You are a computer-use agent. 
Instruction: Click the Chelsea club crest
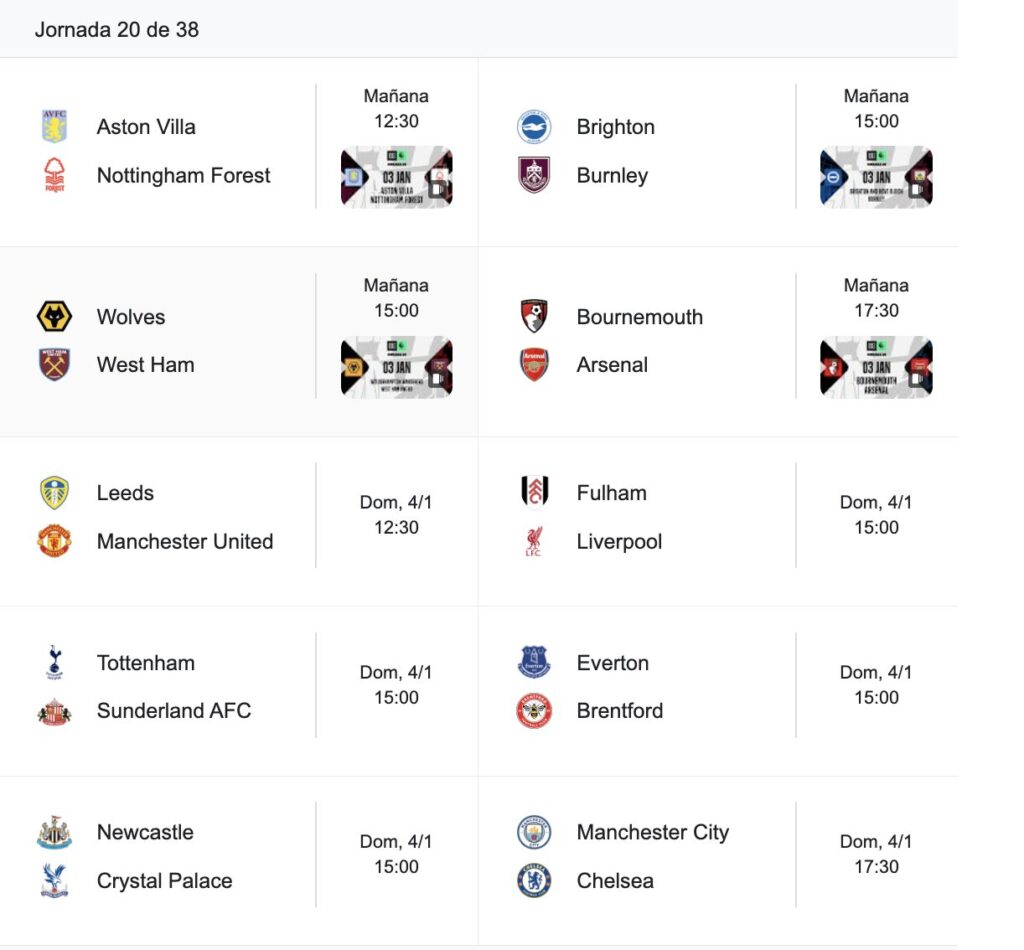tap(534, 881)
